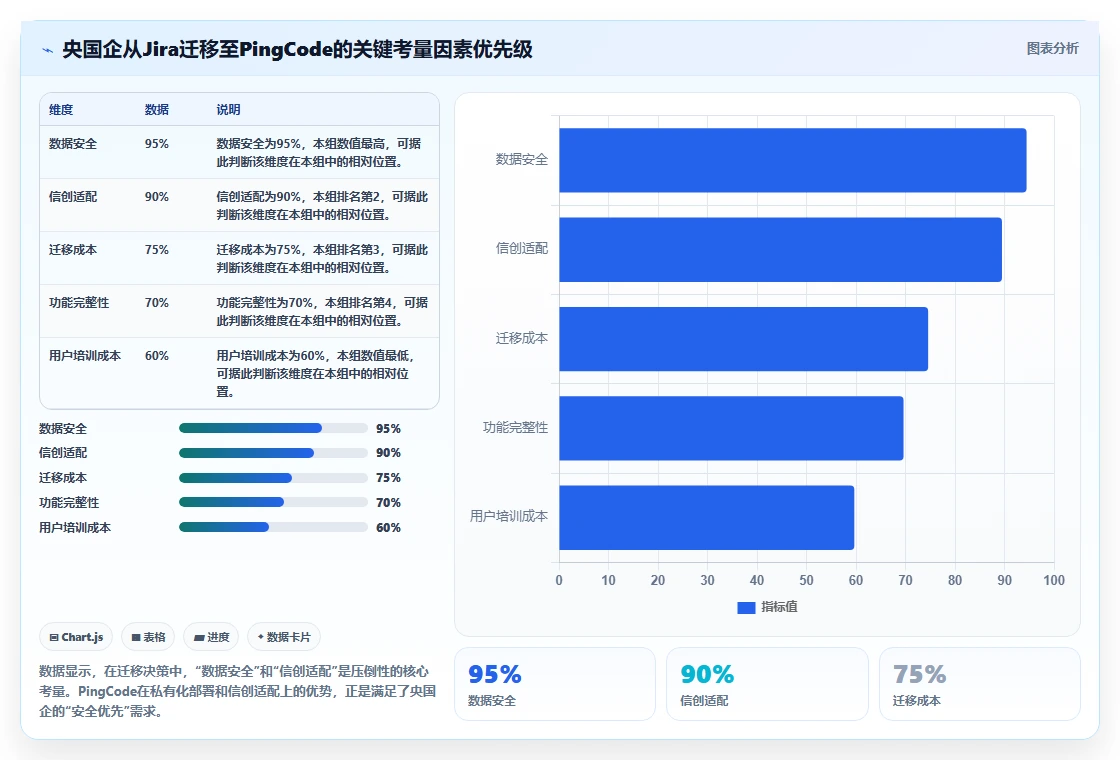The width and height of the screenshot is (1120, 760).
Task: Click the 数据安全 bar in the chart
Action: (x=792, y=160)
